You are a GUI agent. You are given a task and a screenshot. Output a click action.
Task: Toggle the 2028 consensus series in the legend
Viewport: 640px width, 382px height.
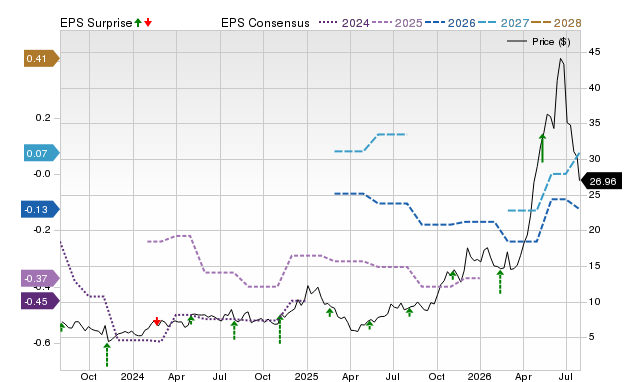tap(556, 23)
